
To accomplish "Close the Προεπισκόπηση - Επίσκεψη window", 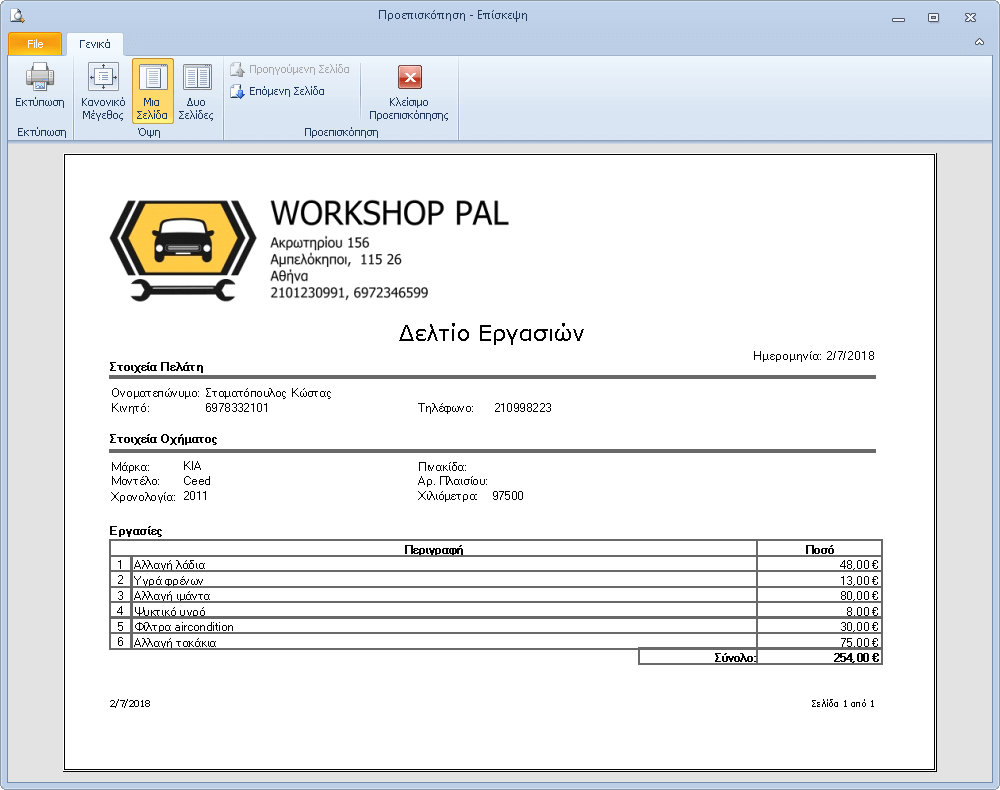I will click(970, 16).
